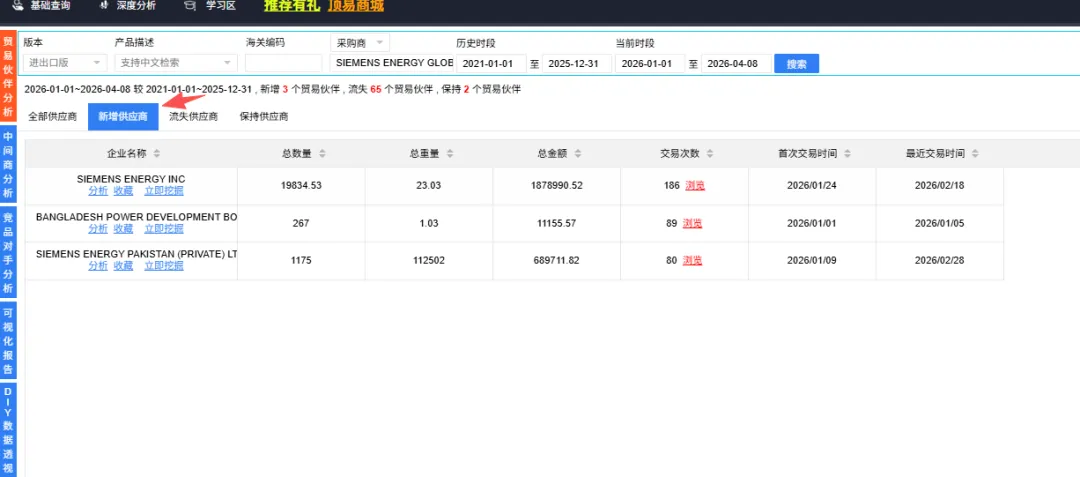Switch to 新增供应商 tab

[123, 116]
